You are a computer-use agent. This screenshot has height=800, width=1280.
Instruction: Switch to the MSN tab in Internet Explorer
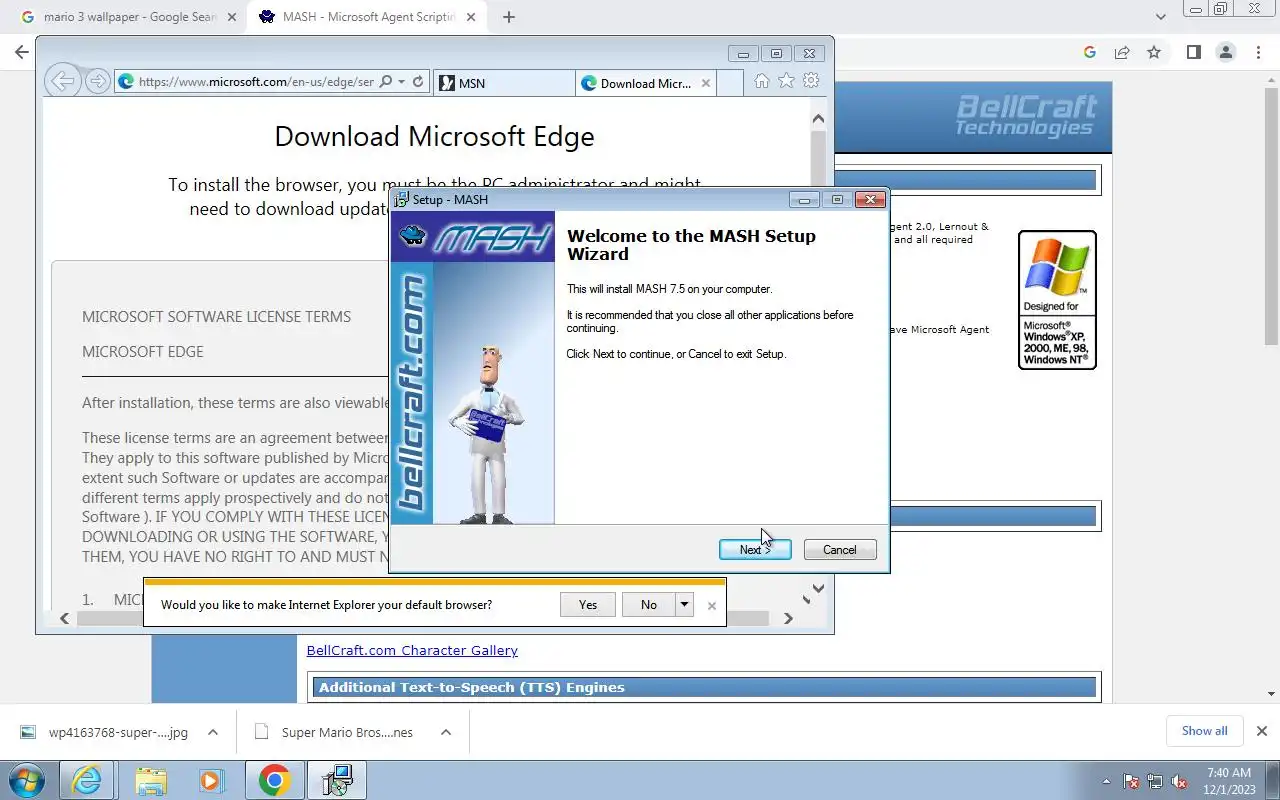point(505,83)
